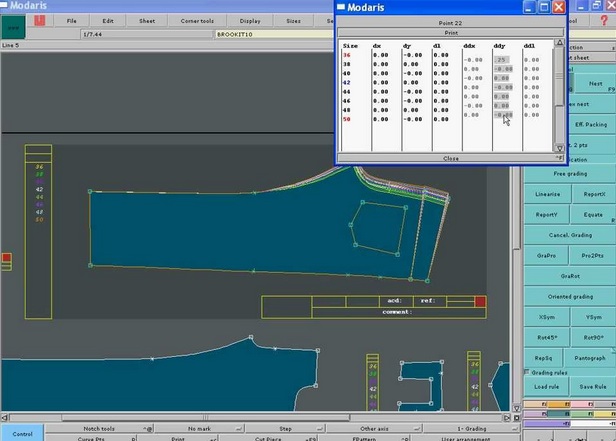Select the Pro2Pts tool
This screenshot has height=441, width=616.
(592, 256)
